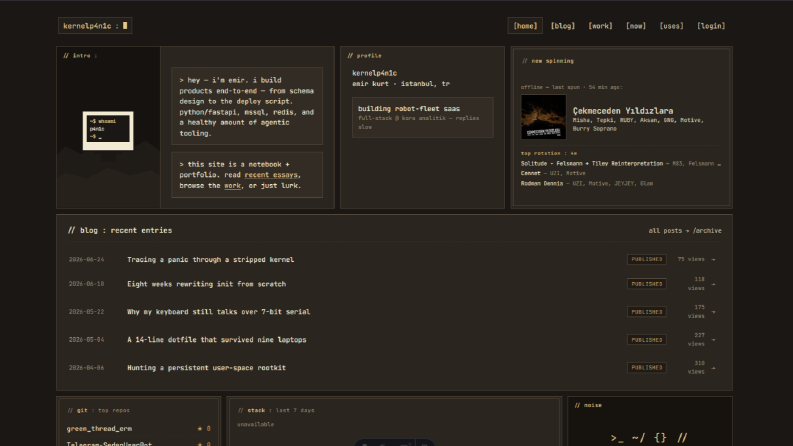Image resolution: width=793 pixels, height=446 pixels.
Task: Open the 'Cennet' track
Action: (531, 173)
